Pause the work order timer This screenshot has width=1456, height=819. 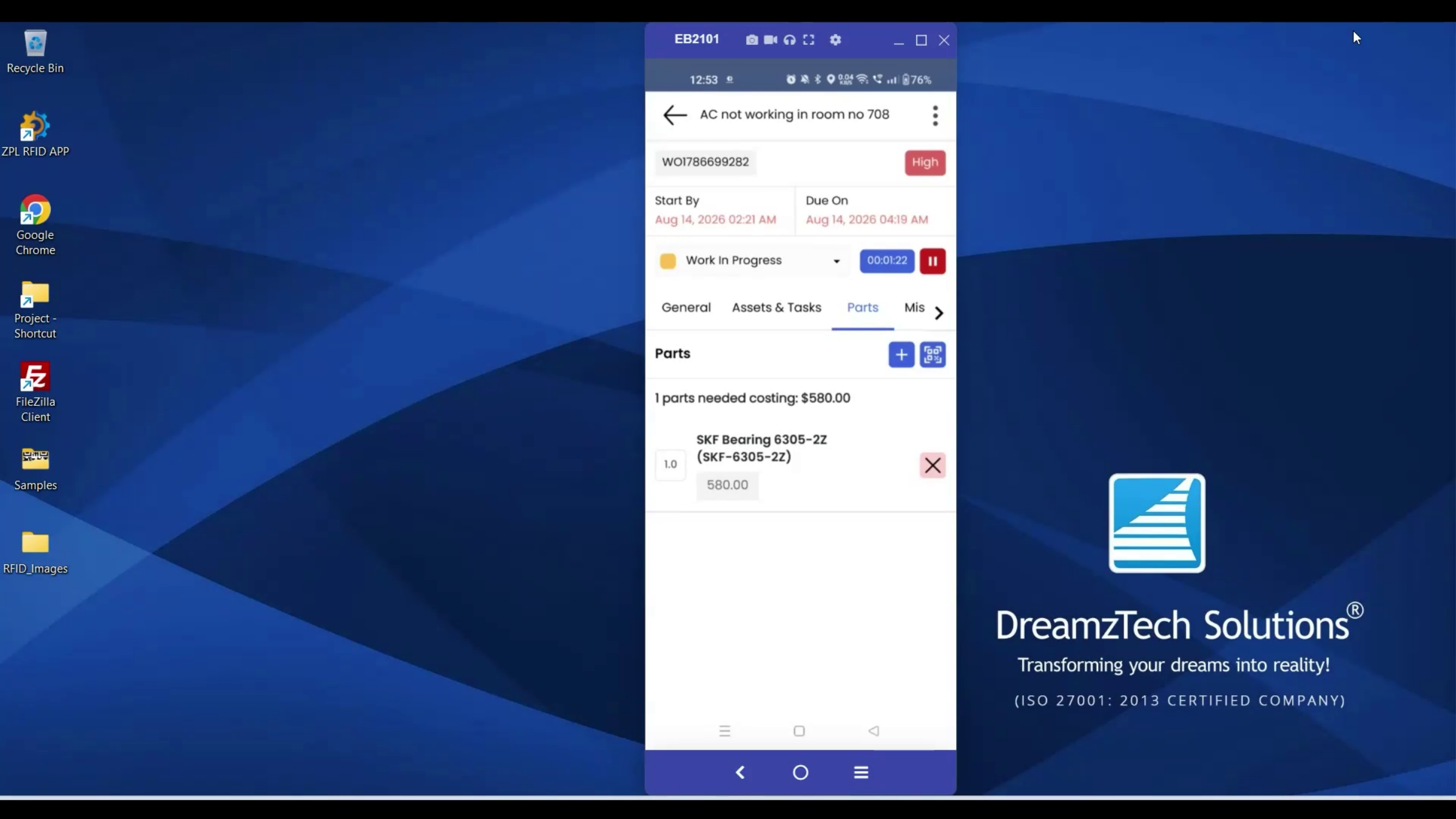[932, 261]
